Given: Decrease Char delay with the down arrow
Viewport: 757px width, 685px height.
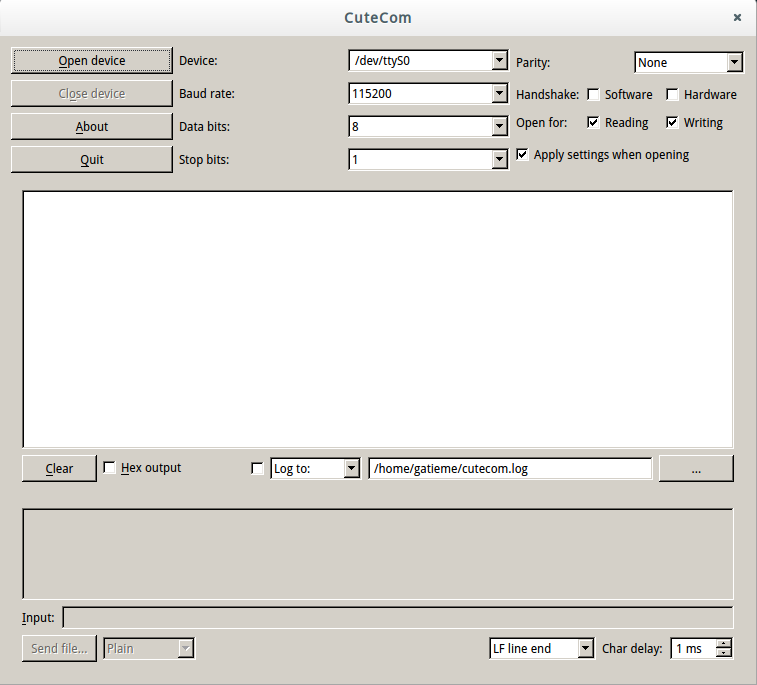Looking at the screenshot, I should (724, 653).
